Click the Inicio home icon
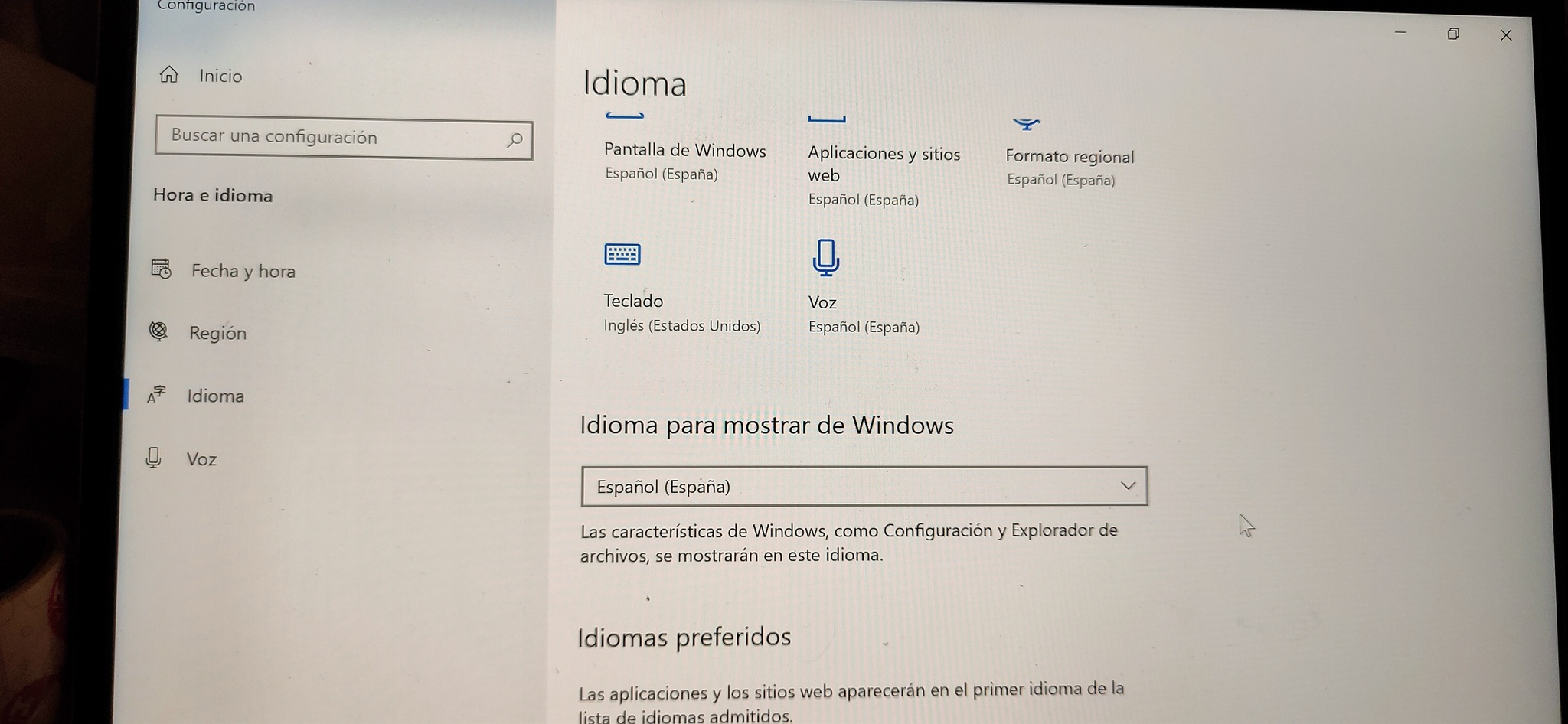This screenshot has height=724, width=1568. click(x=168, y=74)
